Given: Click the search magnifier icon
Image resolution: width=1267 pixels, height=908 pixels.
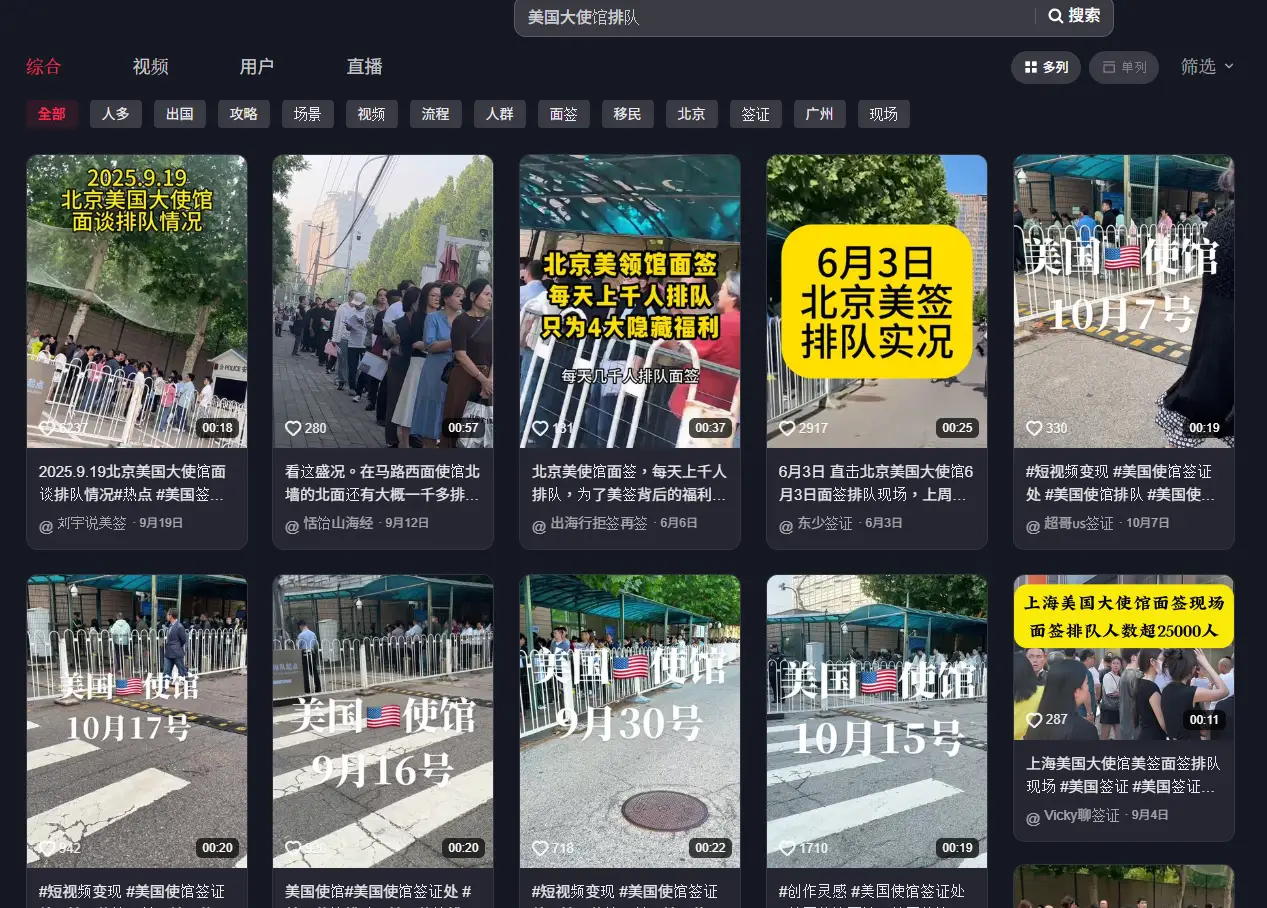Looking at the screenshot, I should [1055, 16].
